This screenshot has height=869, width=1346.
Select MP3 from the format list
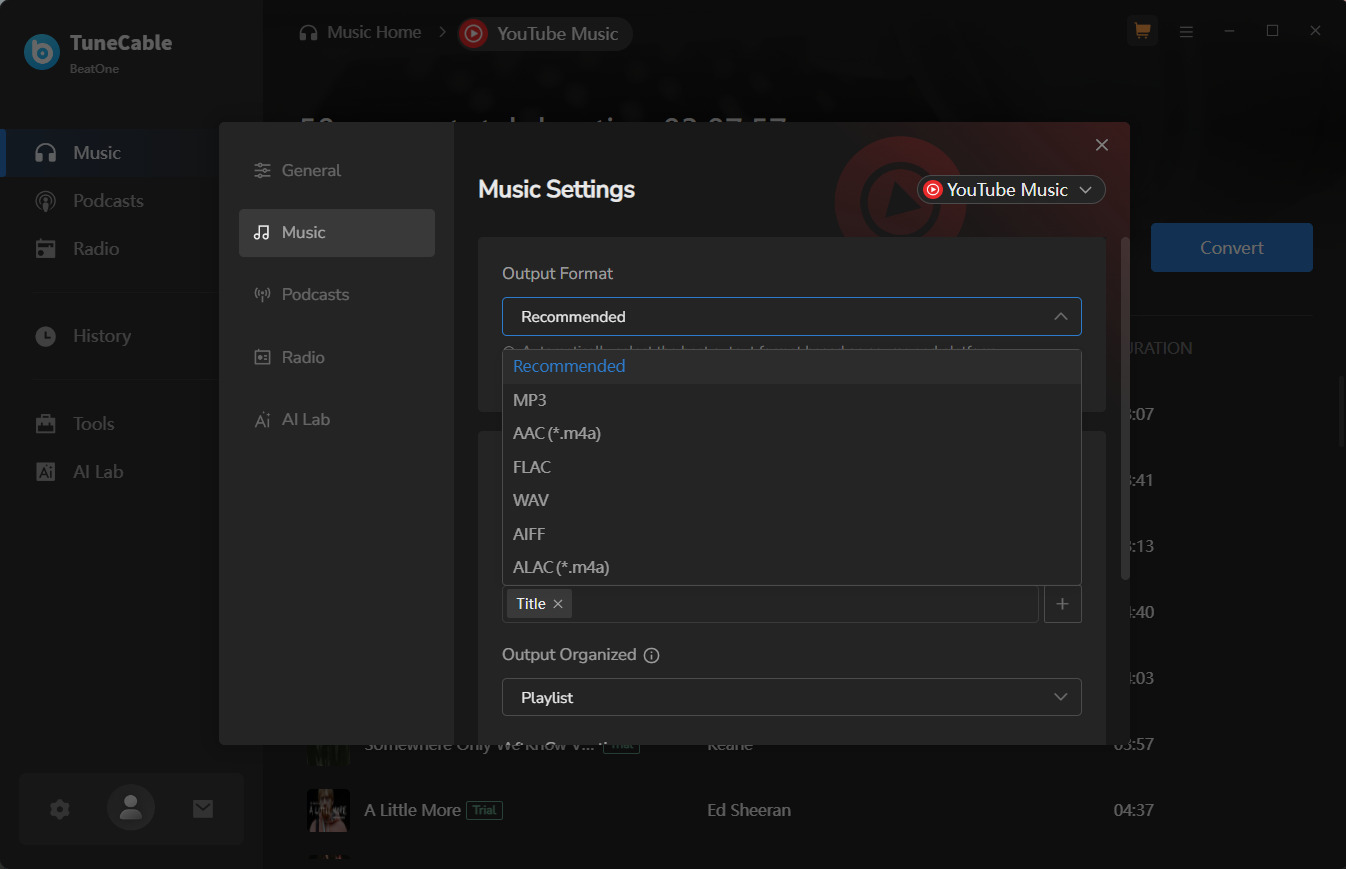pyautogui.click(x=530, y=400)
